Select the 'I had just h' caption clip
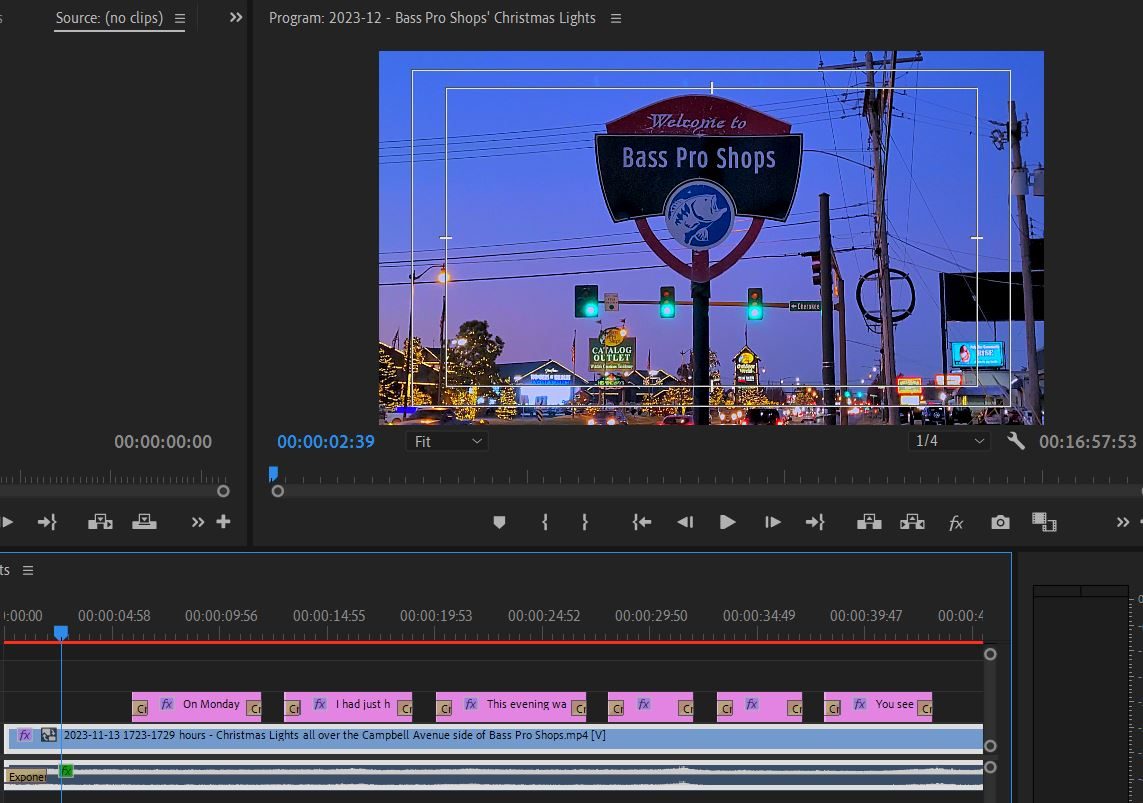The width and height of the screenshot is (1143, 803). click(x=348, y=706)
